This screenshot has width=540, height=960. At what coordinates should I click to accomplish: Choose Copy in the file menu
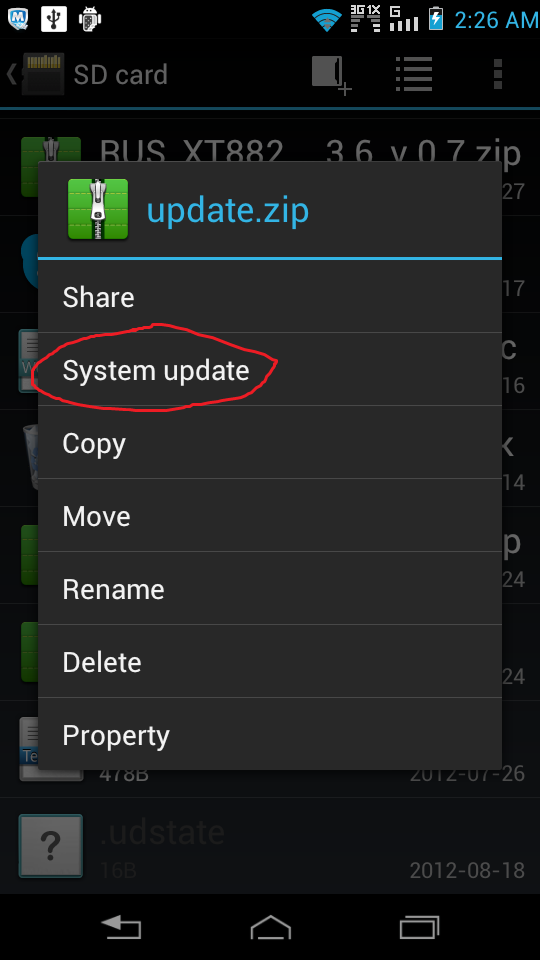[x=270, y=443]
